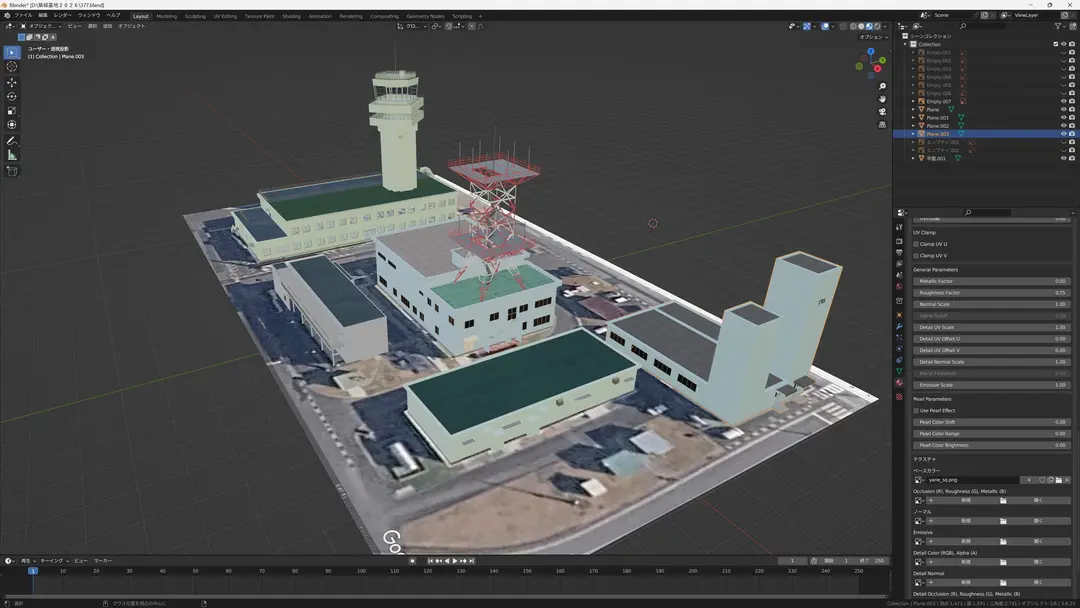
Task: Open the Material properties tab
Action: pos(899,383)
